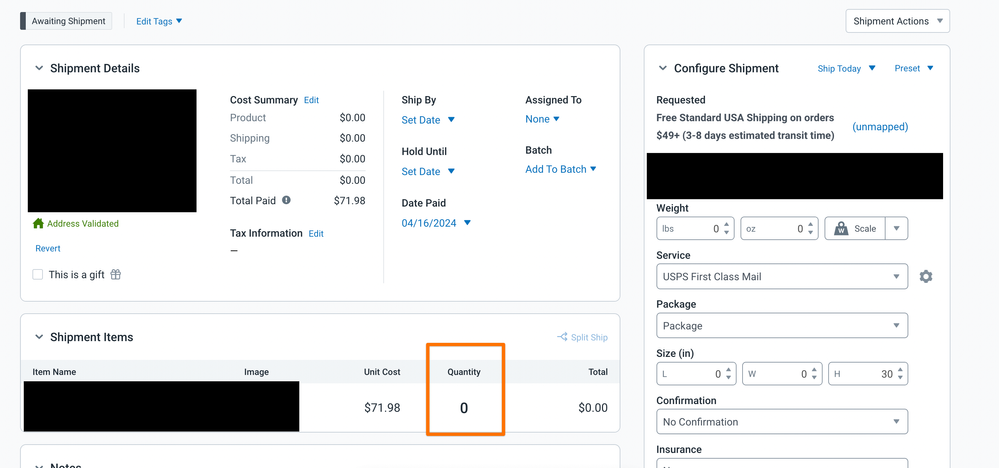Open the Shipment Actions menu
Image resolution: width=999 pixels, height=468 pixels.
click(897, 21)
